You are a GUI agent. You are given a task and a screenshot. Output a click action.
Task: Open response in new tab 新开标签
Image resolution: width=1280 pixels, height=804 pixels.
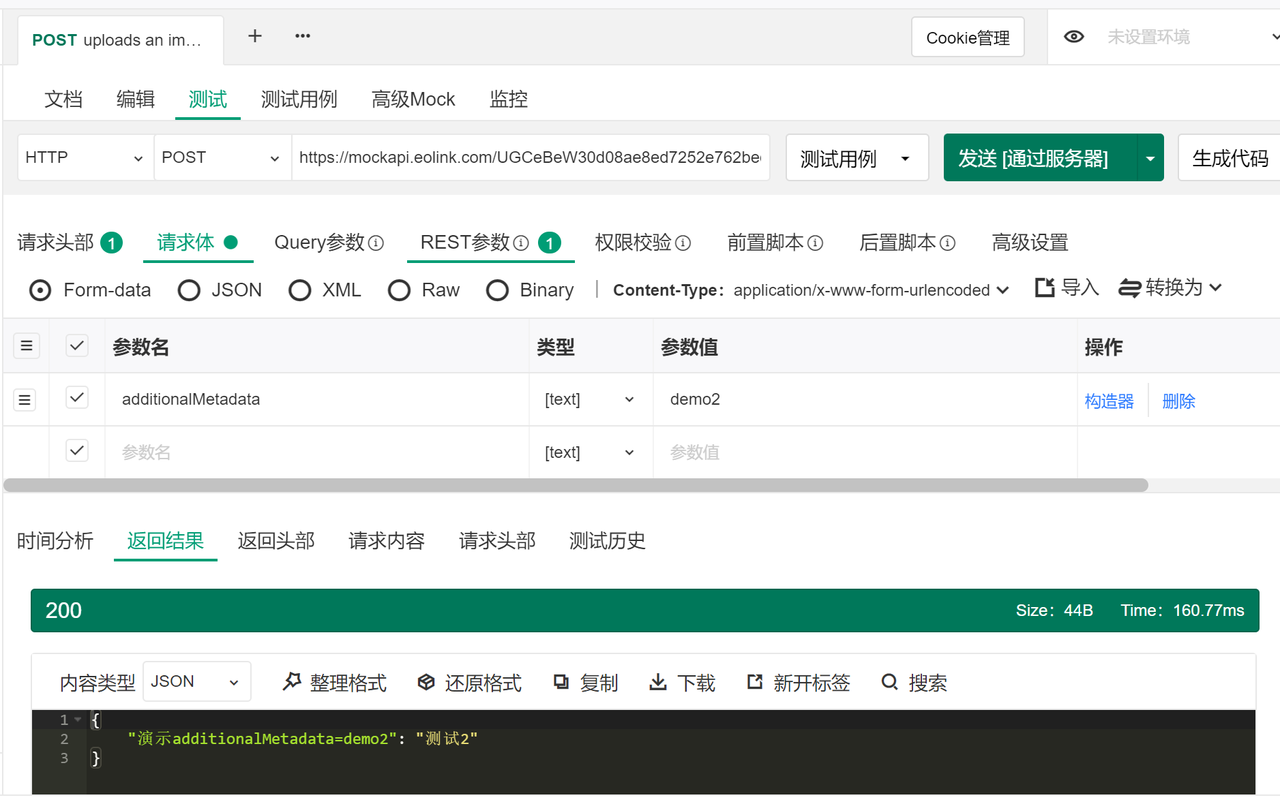point(799,683)
